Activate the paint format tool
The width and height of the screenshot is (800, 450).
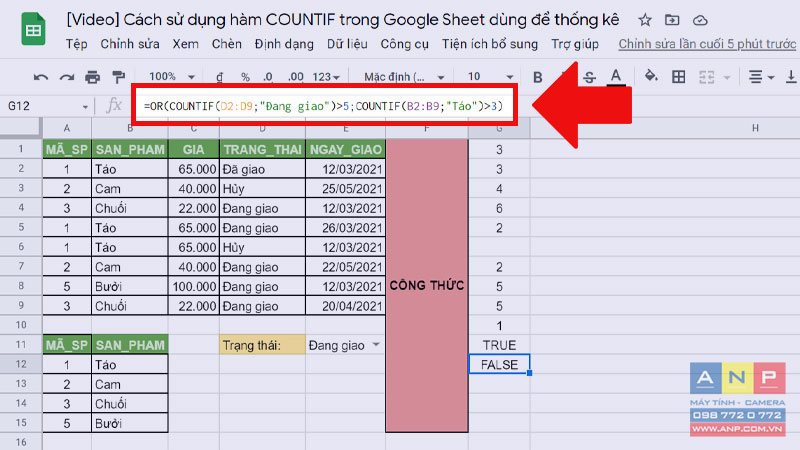[x=118, y=77]
